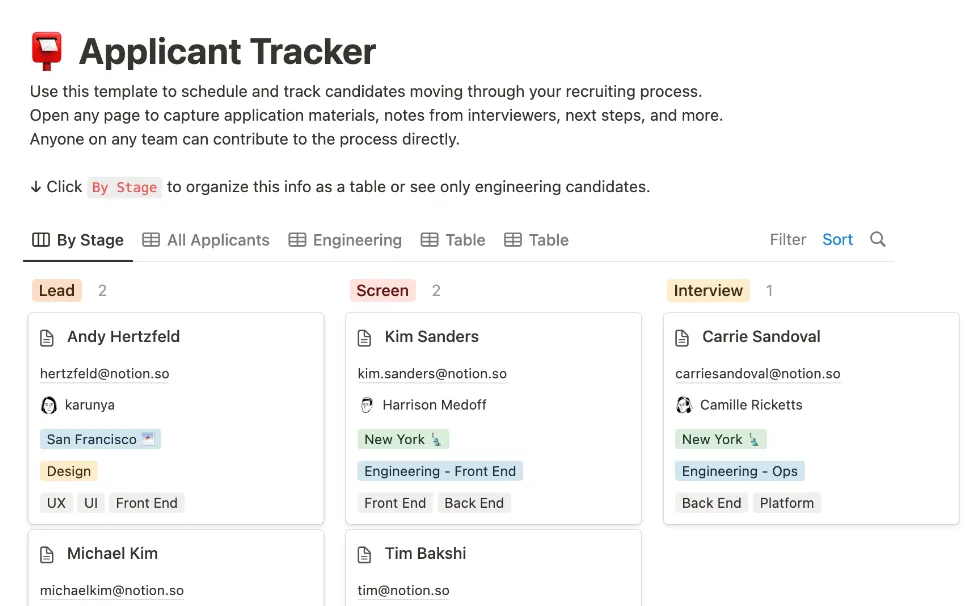Viewport: 965px width, 606px height.
Task: Select the Interview stage label
Action: [708, 290]
